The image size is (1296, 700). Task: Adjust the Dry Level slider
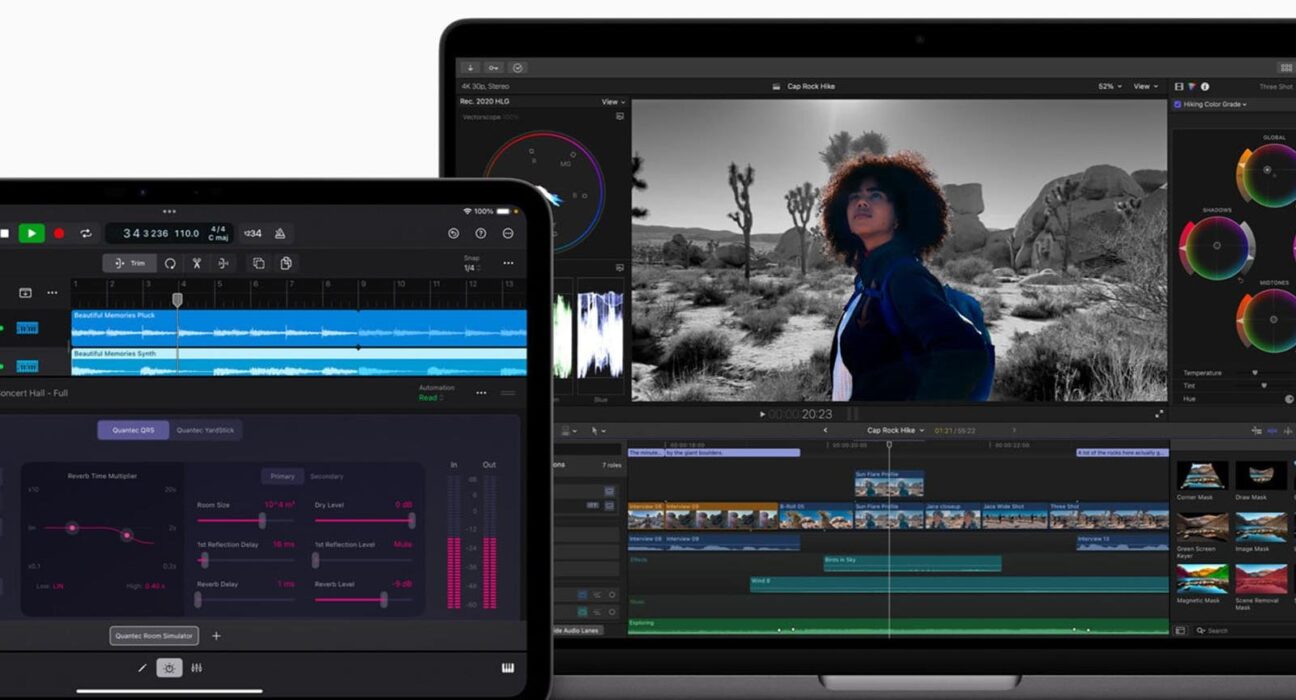point(364,521)
